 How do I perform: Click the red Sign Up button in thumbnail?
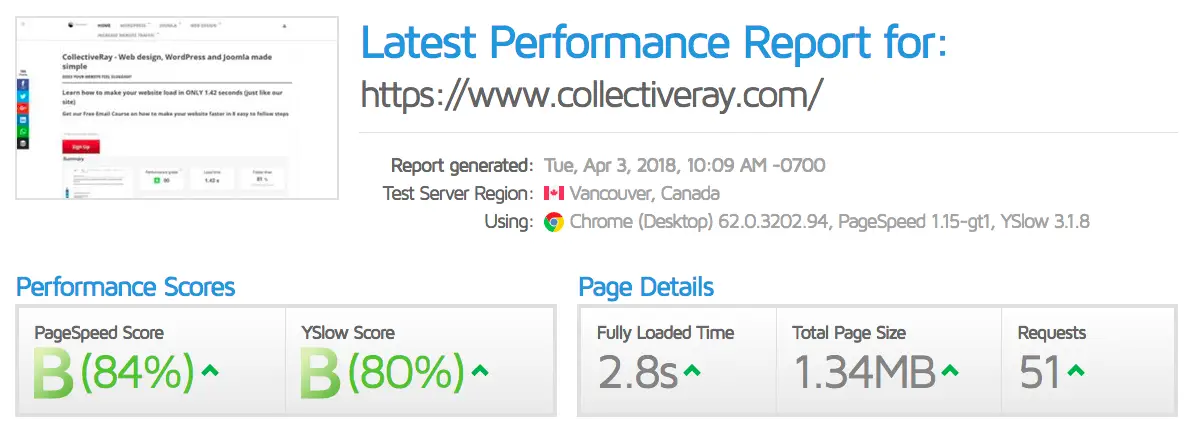pos(81,147)
